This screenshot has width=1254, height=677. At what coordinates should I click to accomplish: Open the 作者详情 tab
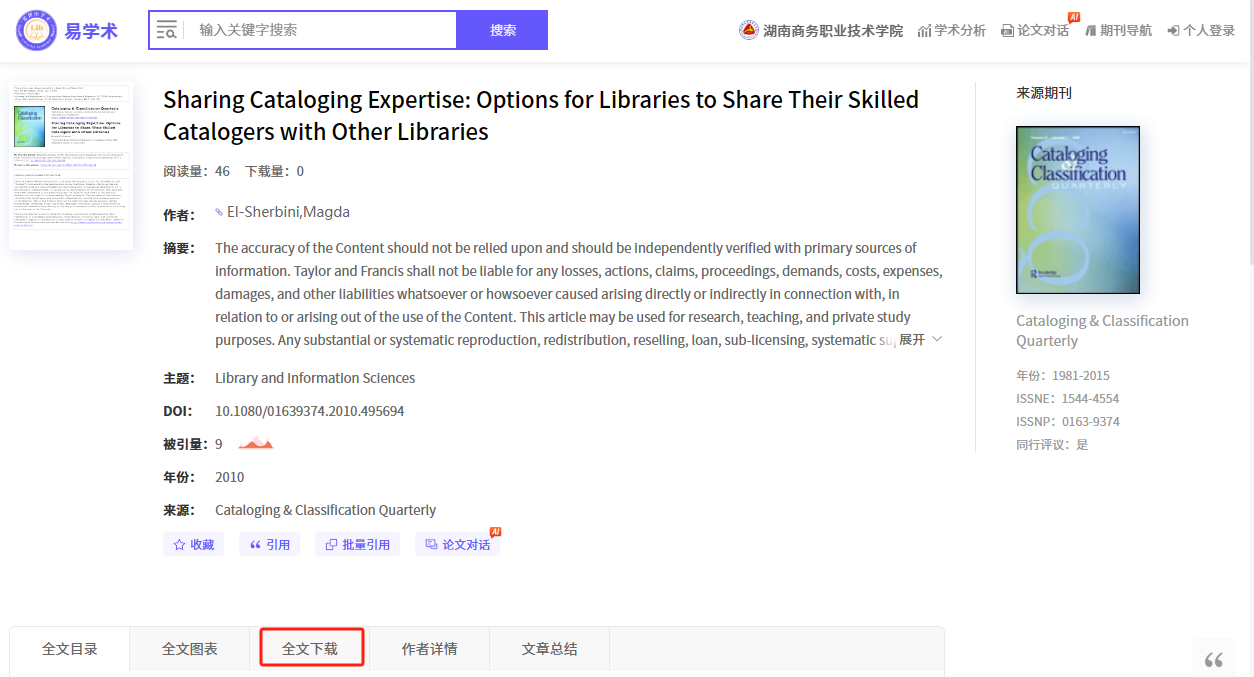[x=430, y=649]
